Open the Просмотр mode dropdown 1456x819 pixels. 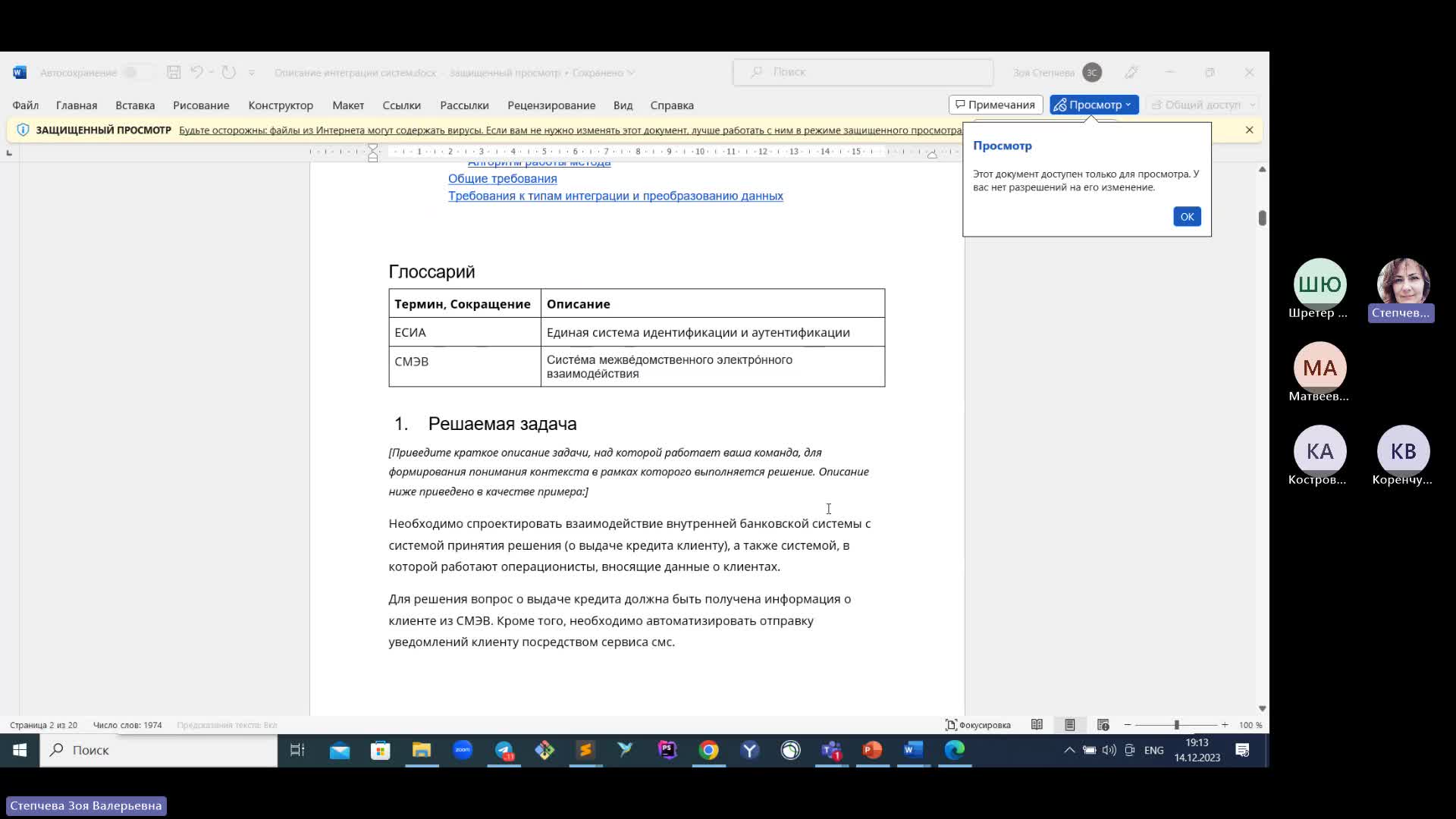tap(1094, 105)
